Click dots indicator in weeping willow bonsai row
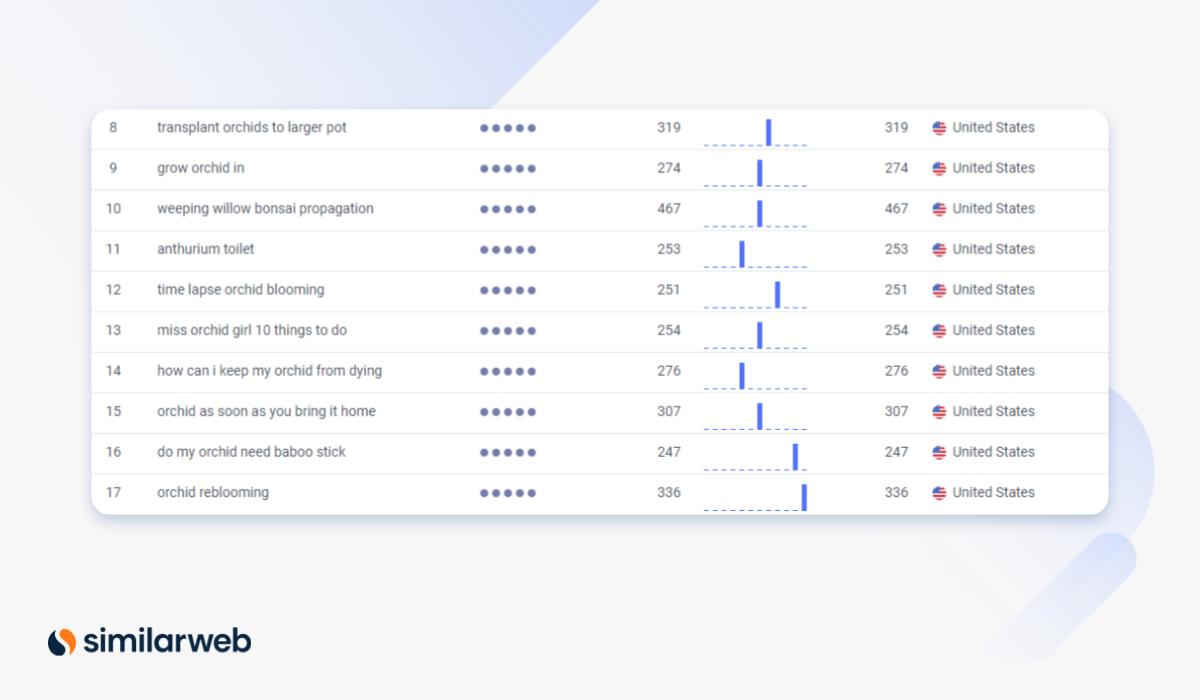 point(508,209)
